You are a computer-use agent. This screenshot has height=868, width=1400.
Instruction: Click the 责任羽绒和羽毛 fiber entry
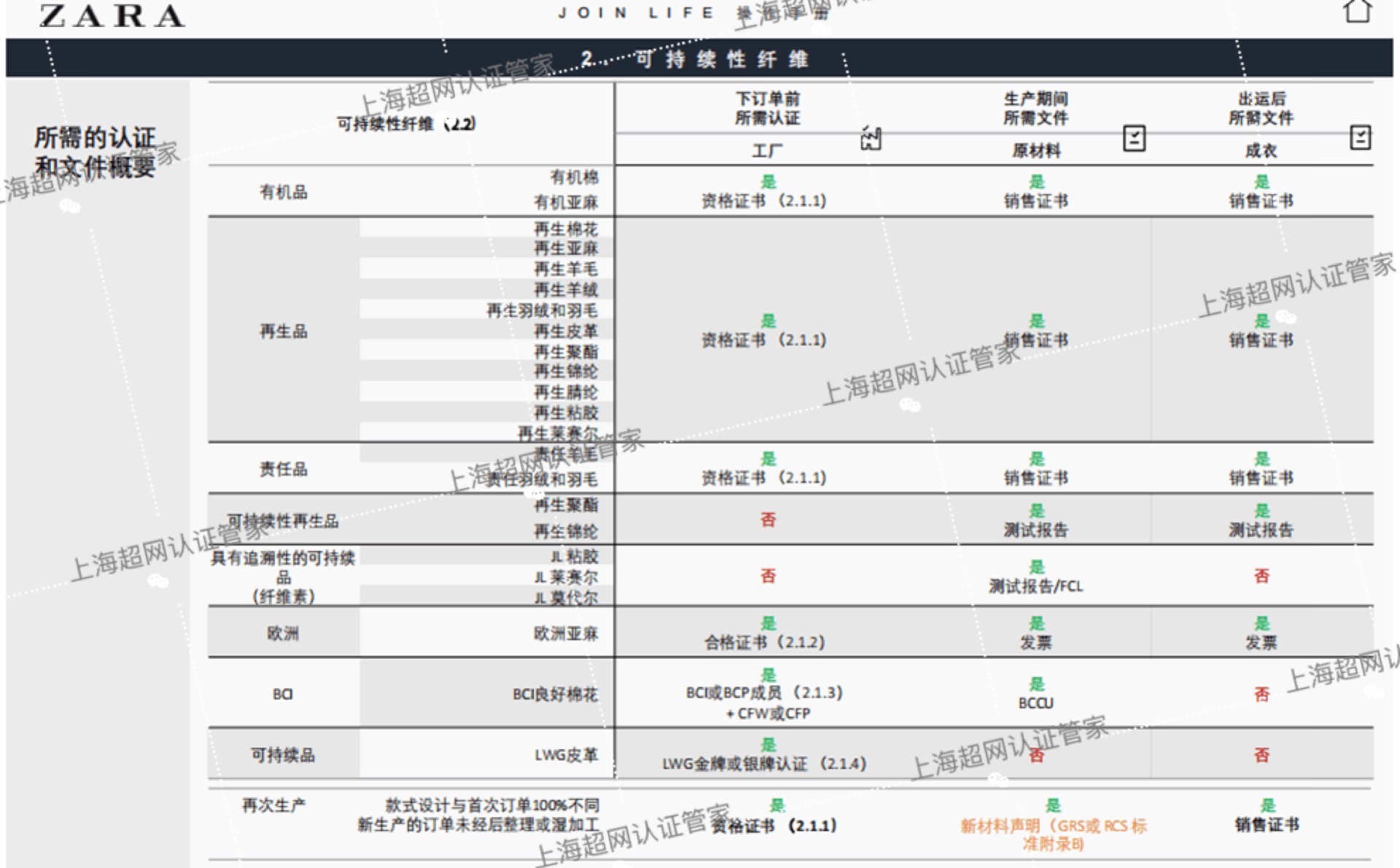pos(542,480)
